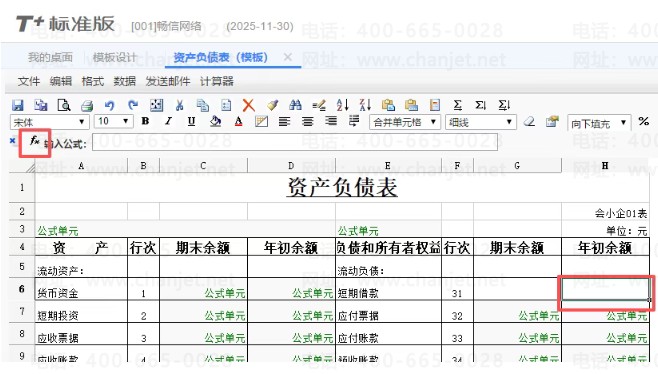Click the Sigma with down arrow icon
The image size is (658, 374).
point(480,105)
